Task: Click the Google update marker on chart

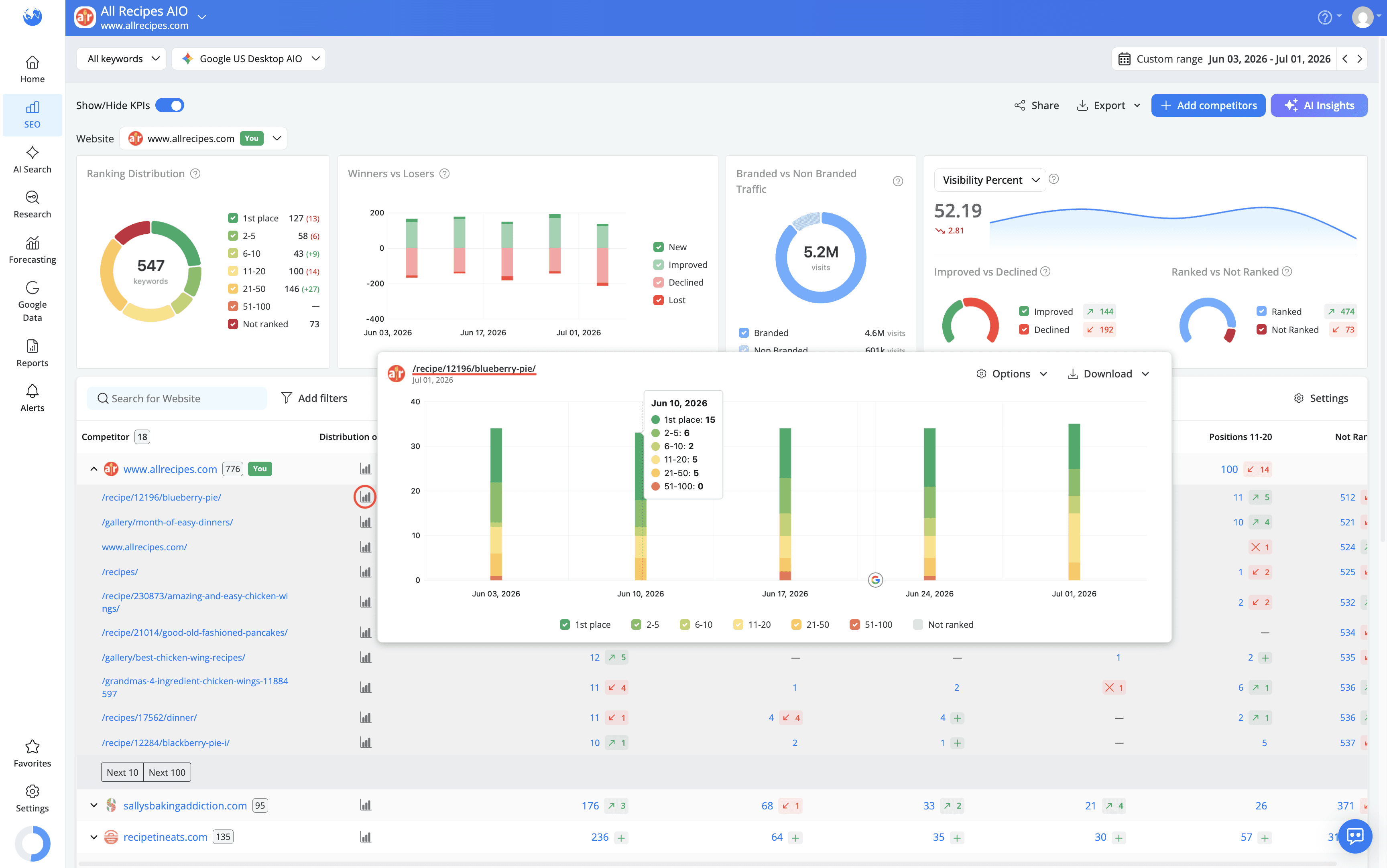Action: tap(875, 580)
